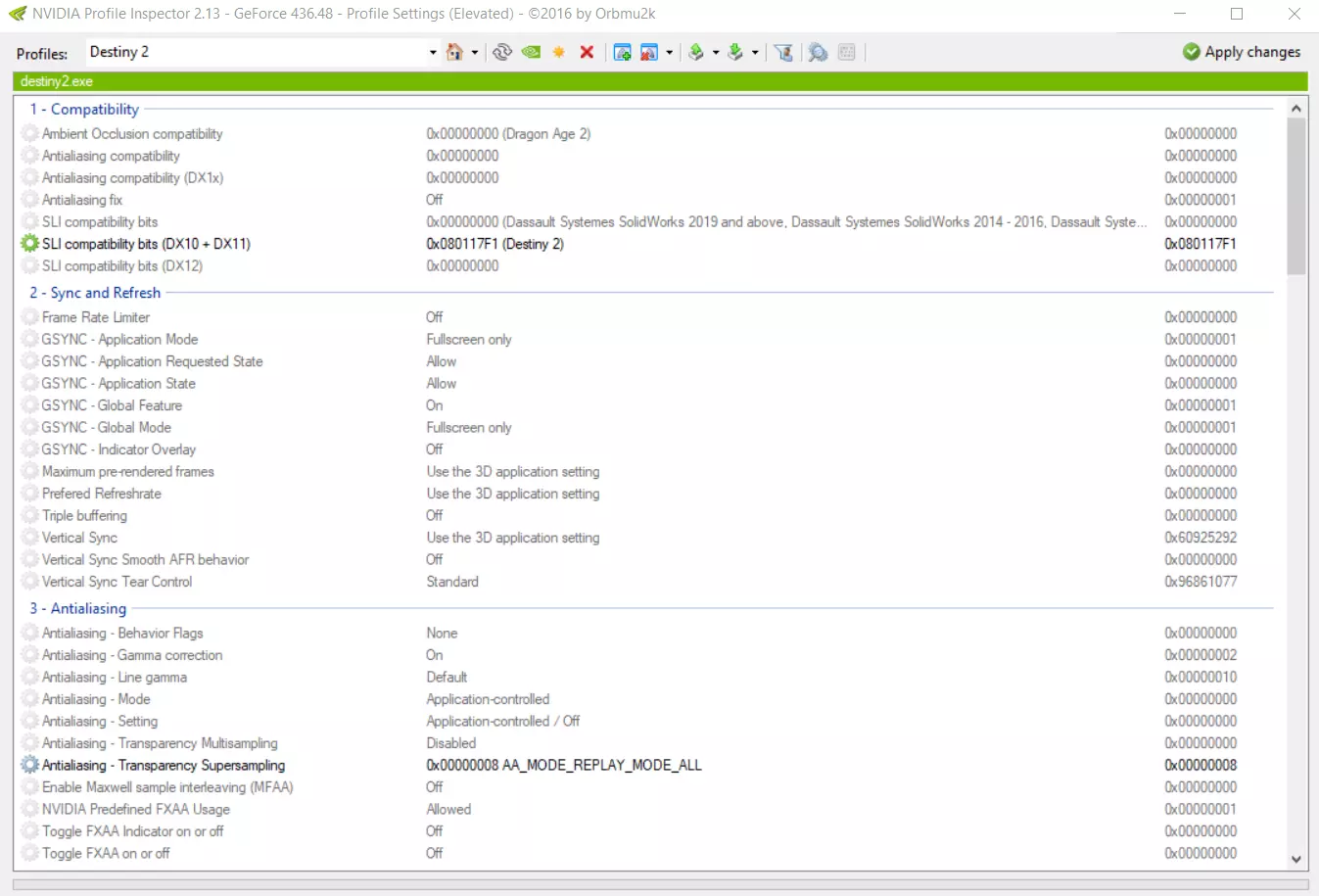The image size is (1319, 896).
Task: Click the None value for Behavior Flags
Action: tap(442, 633)
